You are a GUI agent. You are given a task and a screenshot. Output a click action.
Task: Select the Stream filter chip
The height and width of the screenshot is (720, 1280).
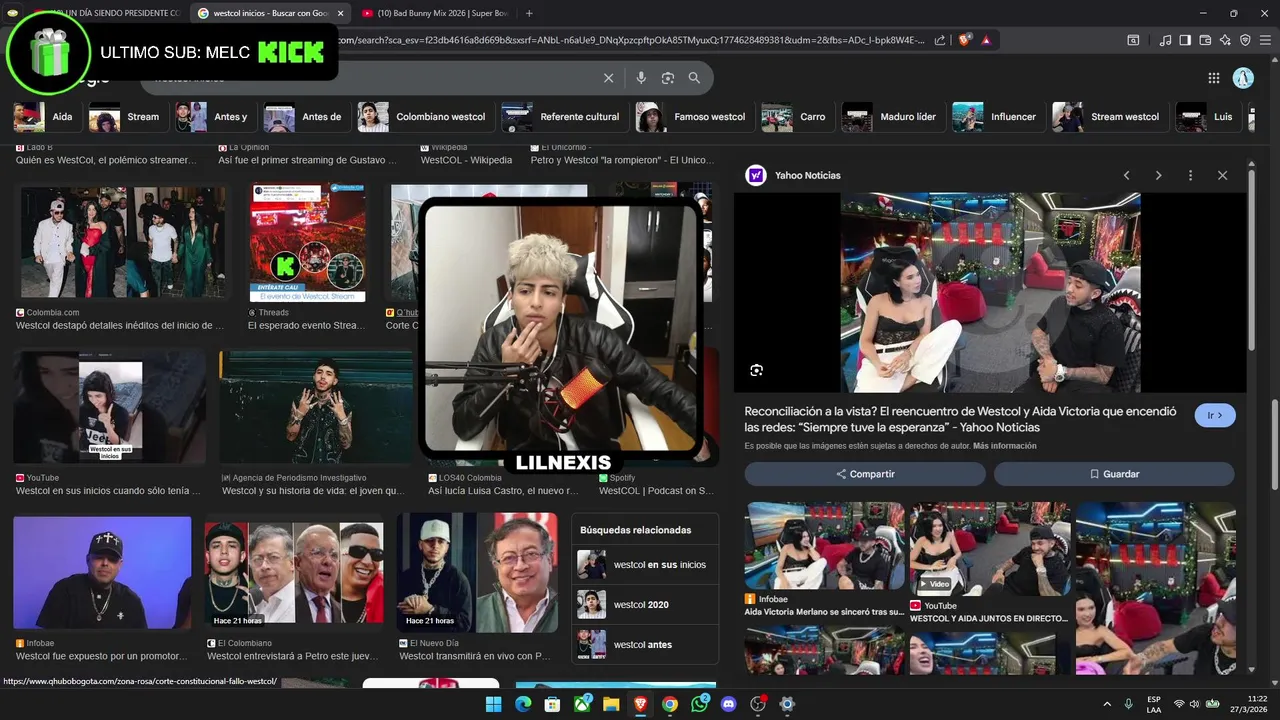(x=127, y=117)
